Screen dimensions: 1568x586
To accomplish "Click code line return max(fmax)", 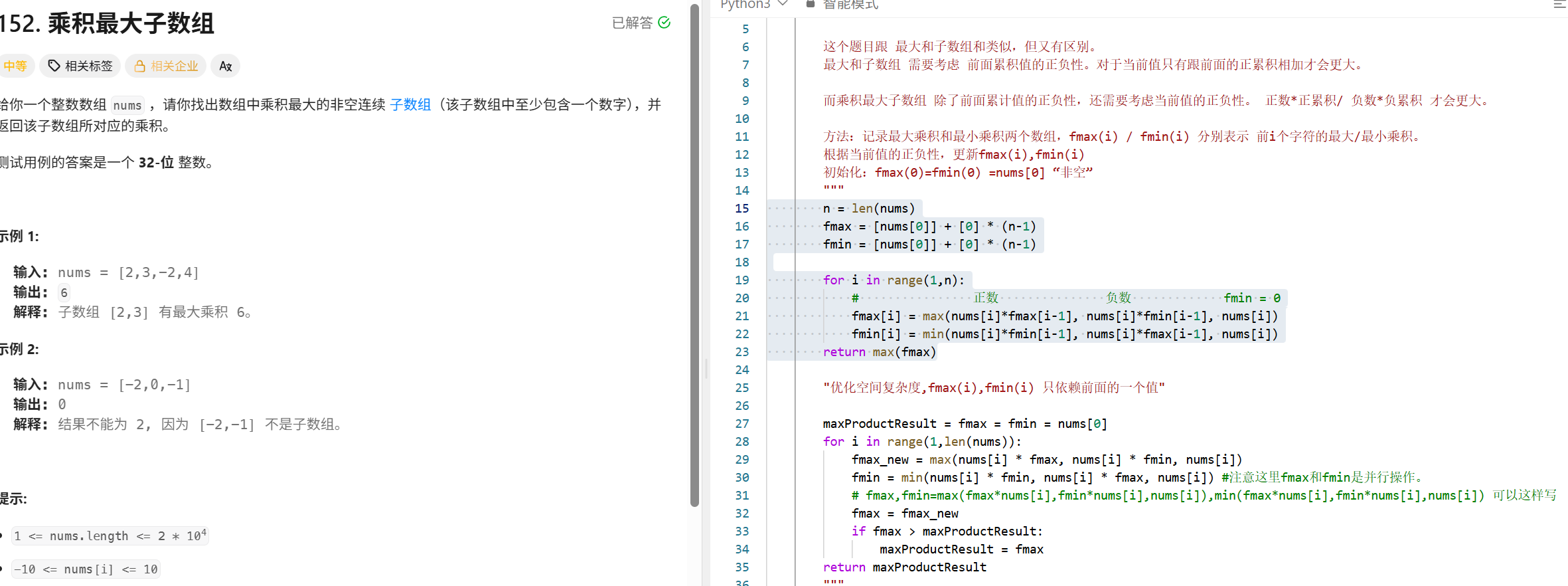I will 880,352.
